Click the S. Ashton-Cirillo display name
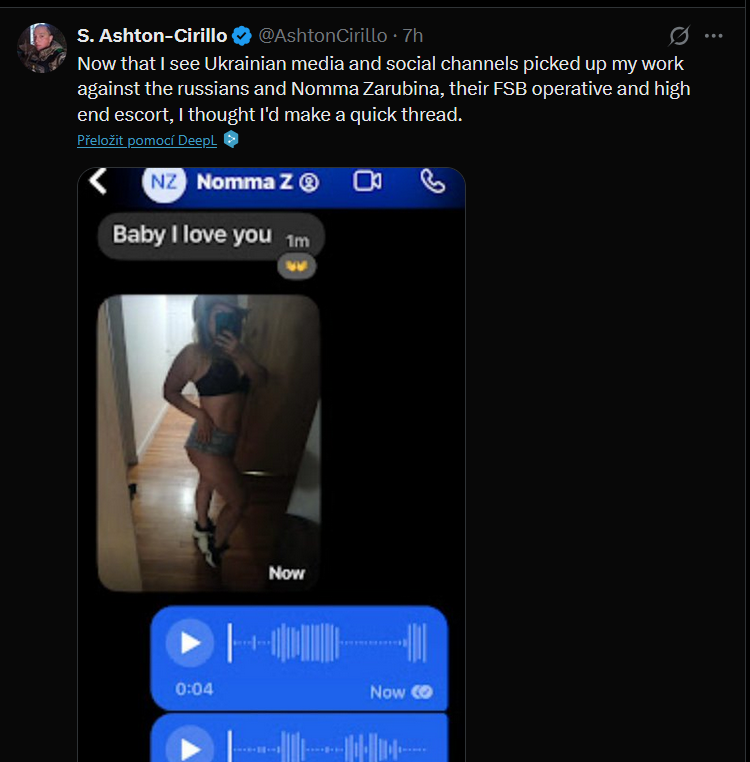Viewport: 750px width, 762px height. 152,36
